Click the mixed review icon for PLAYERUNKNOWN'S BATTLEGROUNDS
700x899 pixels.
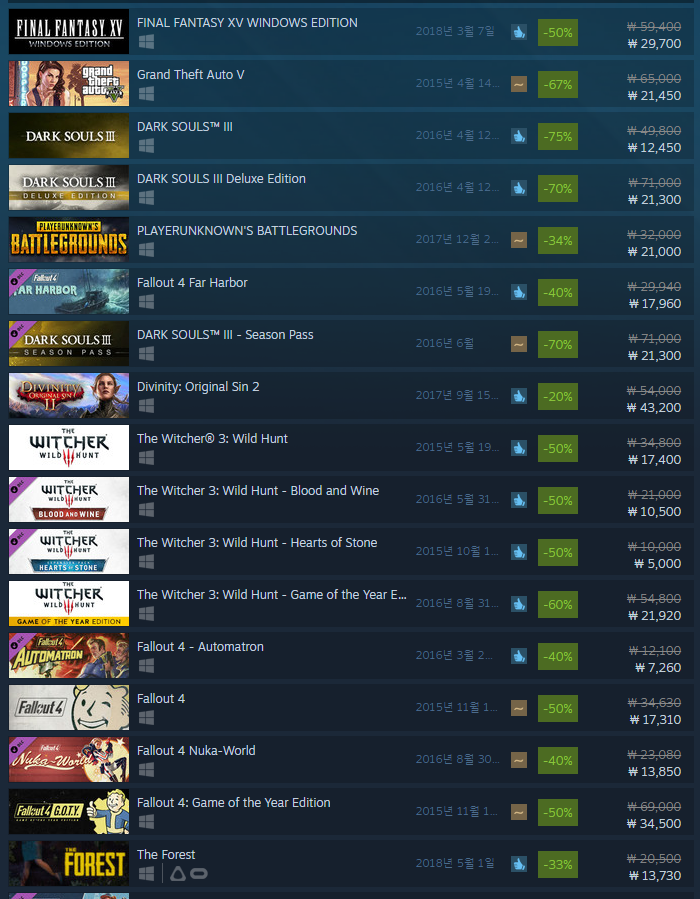point(519,240)
